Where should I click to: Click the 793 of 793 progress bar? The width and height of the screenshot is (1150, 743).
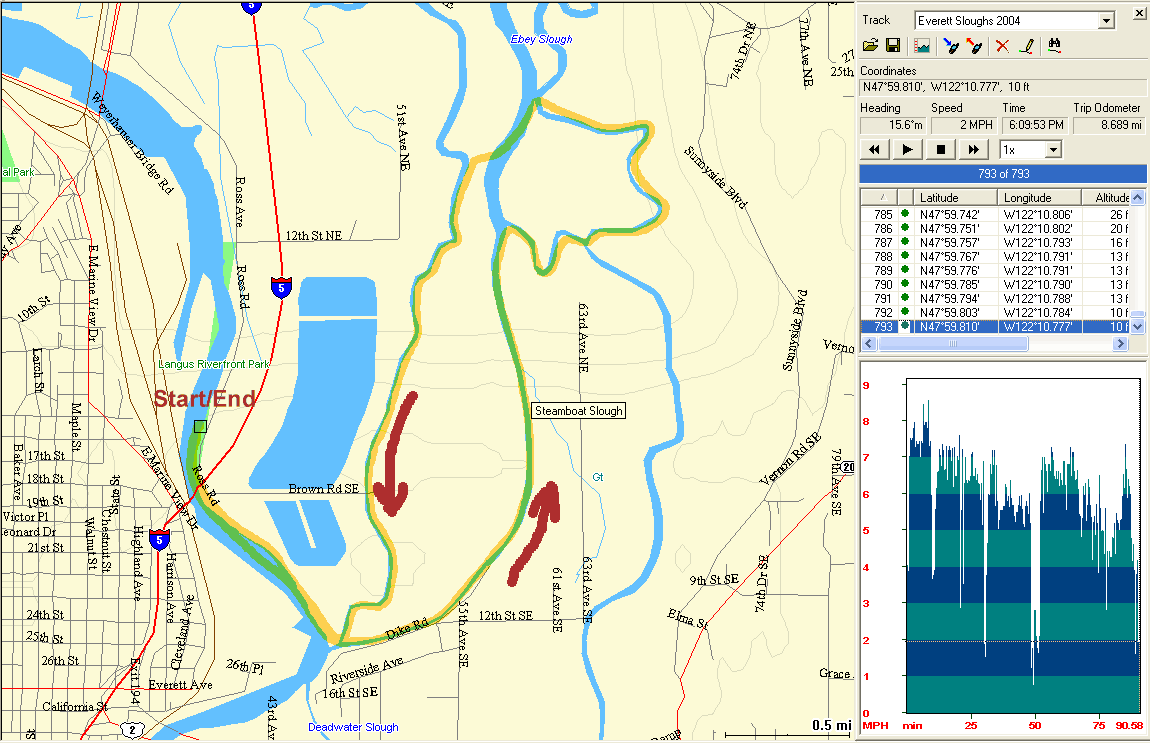point(1003,174)
